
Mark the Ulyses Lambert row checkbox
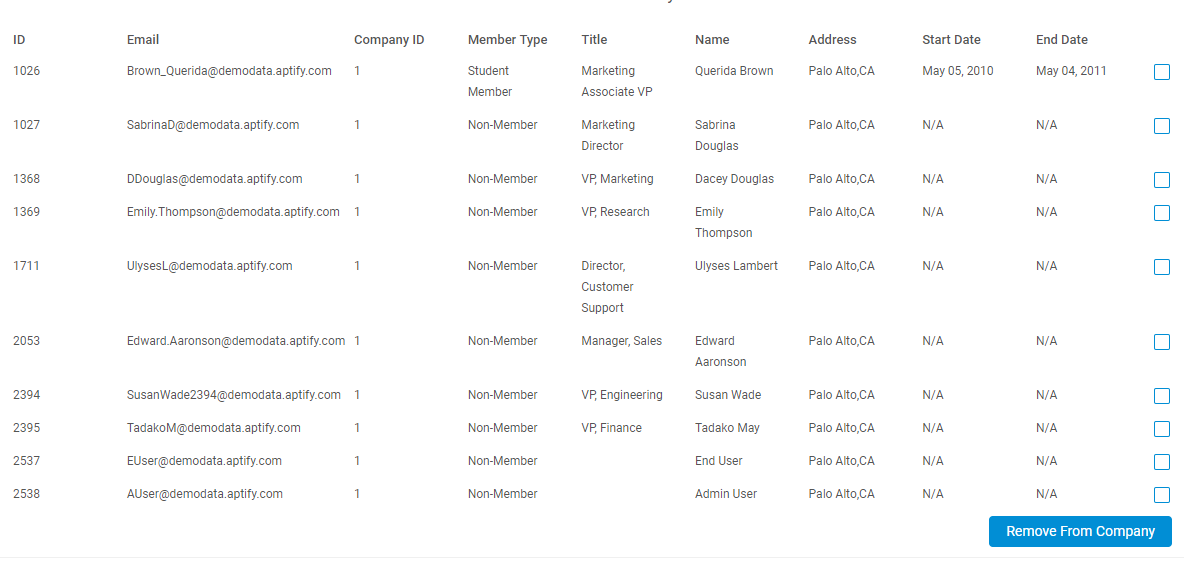pos(1161,267)
